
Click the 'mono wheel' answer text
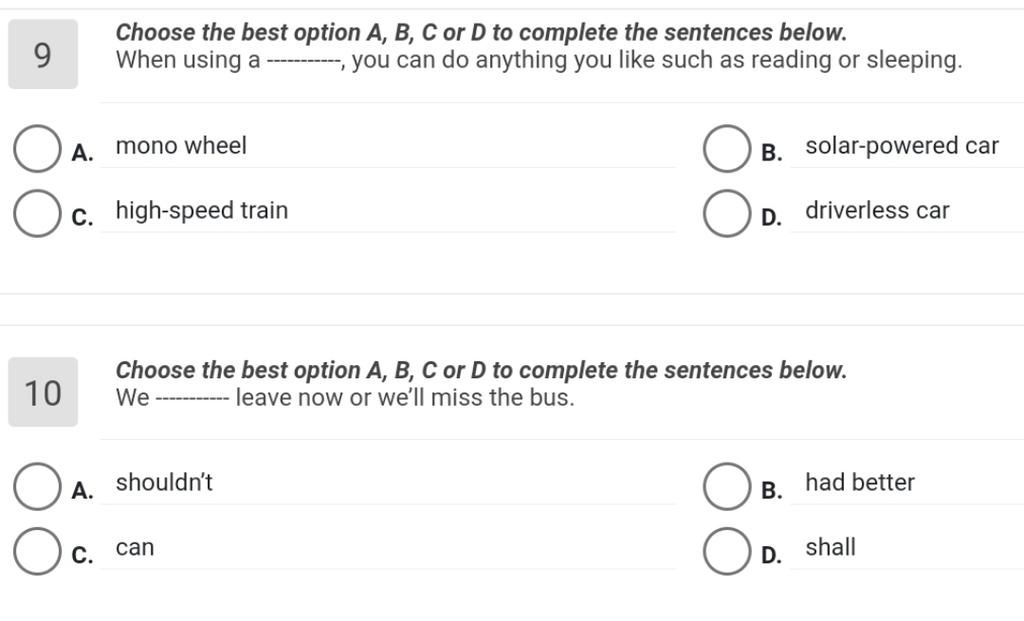pyautogui.click(x=181, y=146)
